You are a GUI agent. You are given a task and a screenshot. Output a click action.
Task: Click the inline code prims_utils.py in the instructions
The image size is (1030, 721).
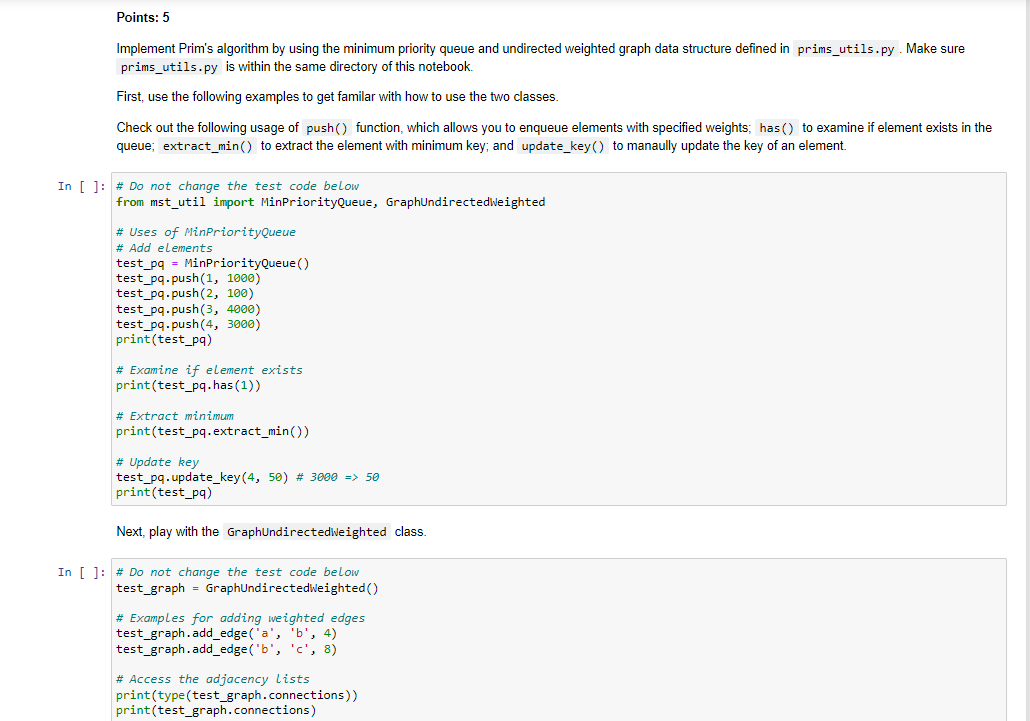coord(845,48)
